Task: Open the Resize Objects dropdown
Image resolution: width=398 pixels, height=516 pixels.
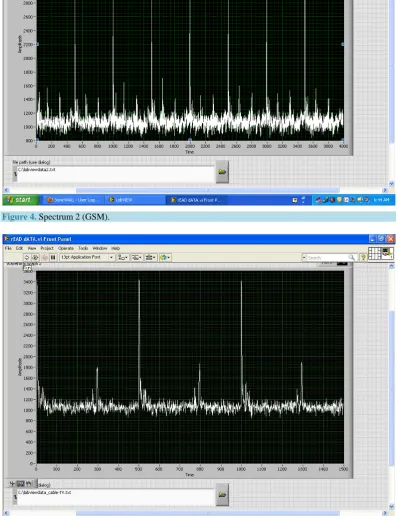Action: [x=151, y=257]
